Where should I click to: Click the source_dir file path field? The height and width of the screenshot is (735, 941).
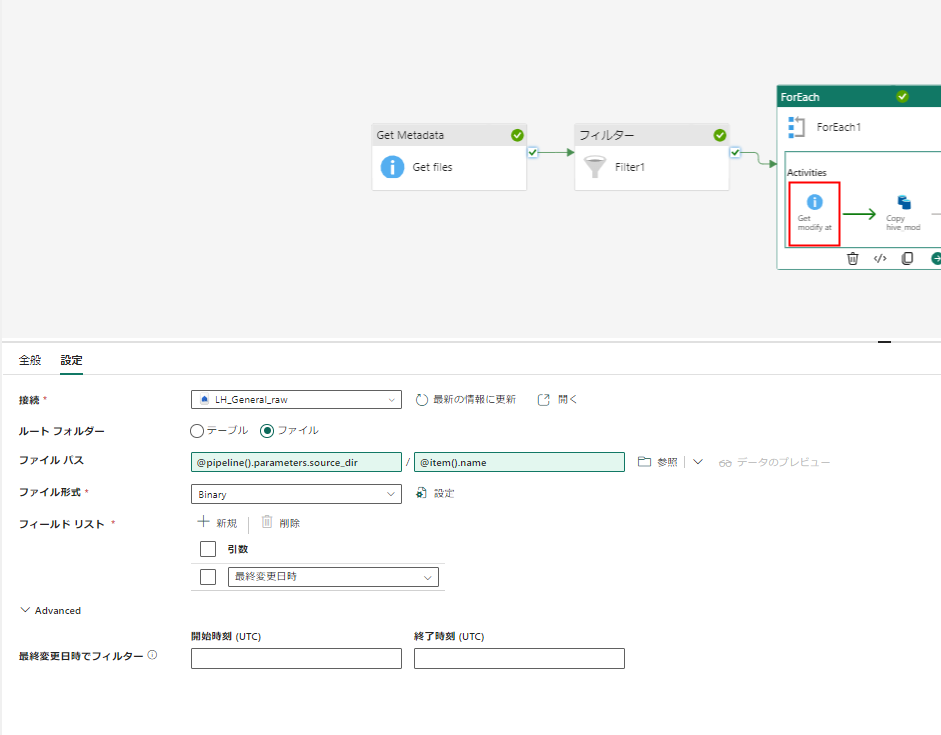(296, 462)
